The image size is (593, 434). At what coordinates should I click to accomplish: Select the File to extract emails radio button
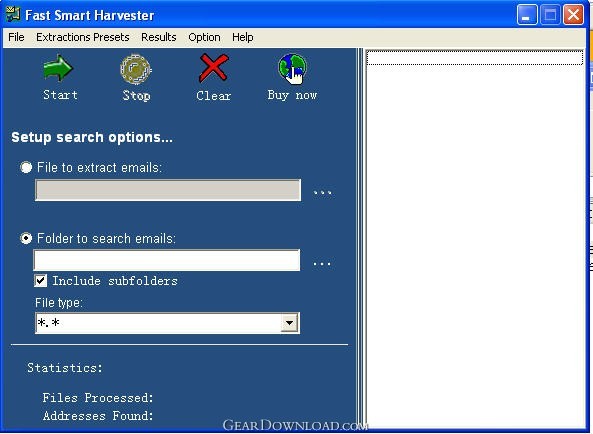26,167
